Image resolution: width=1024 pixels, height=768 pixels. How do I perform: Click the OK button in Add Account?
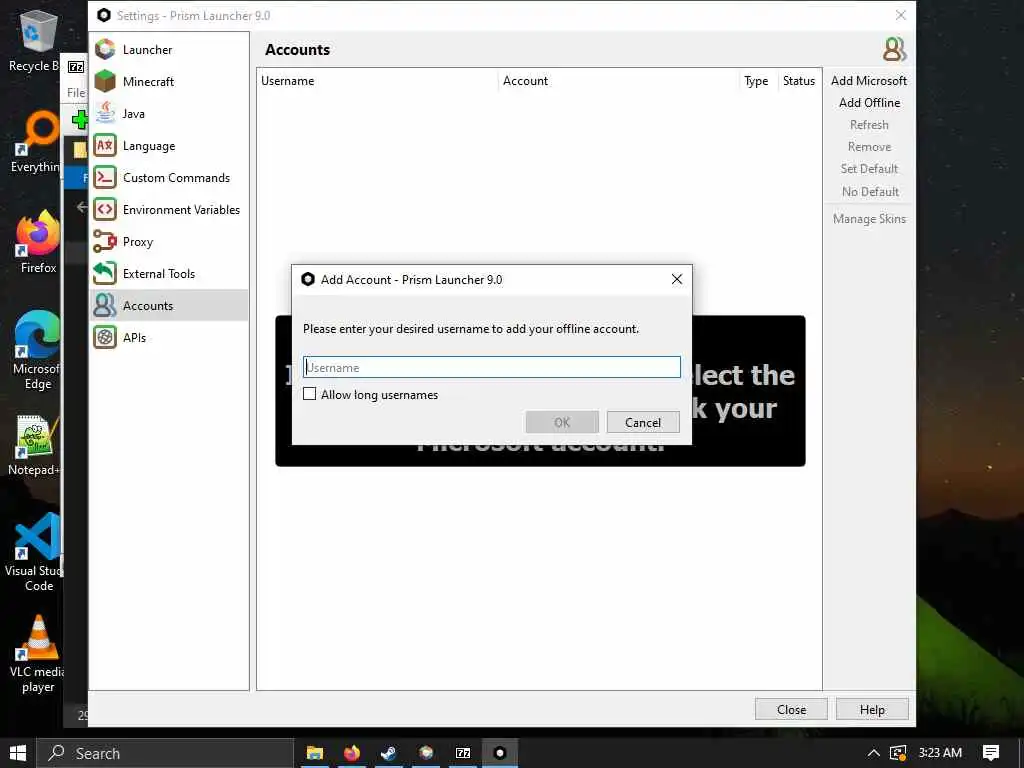[x=562, y=422]
